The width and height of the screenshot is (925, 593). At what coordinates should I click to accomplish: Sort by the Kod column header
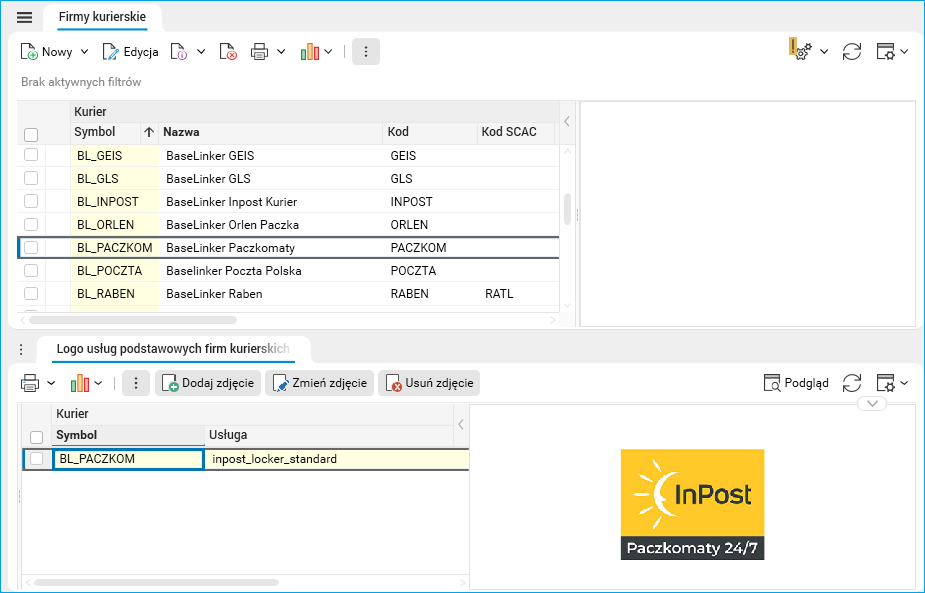pyautogui.click(x=429, y=132)
